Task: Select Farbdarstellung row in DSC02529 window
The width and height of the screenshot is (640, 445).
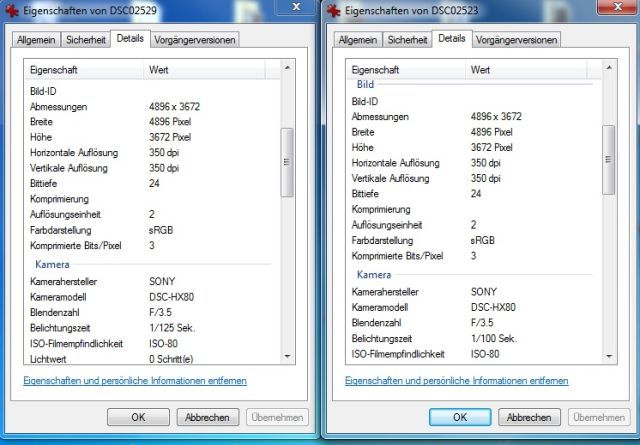Action: tap(152, 230)
